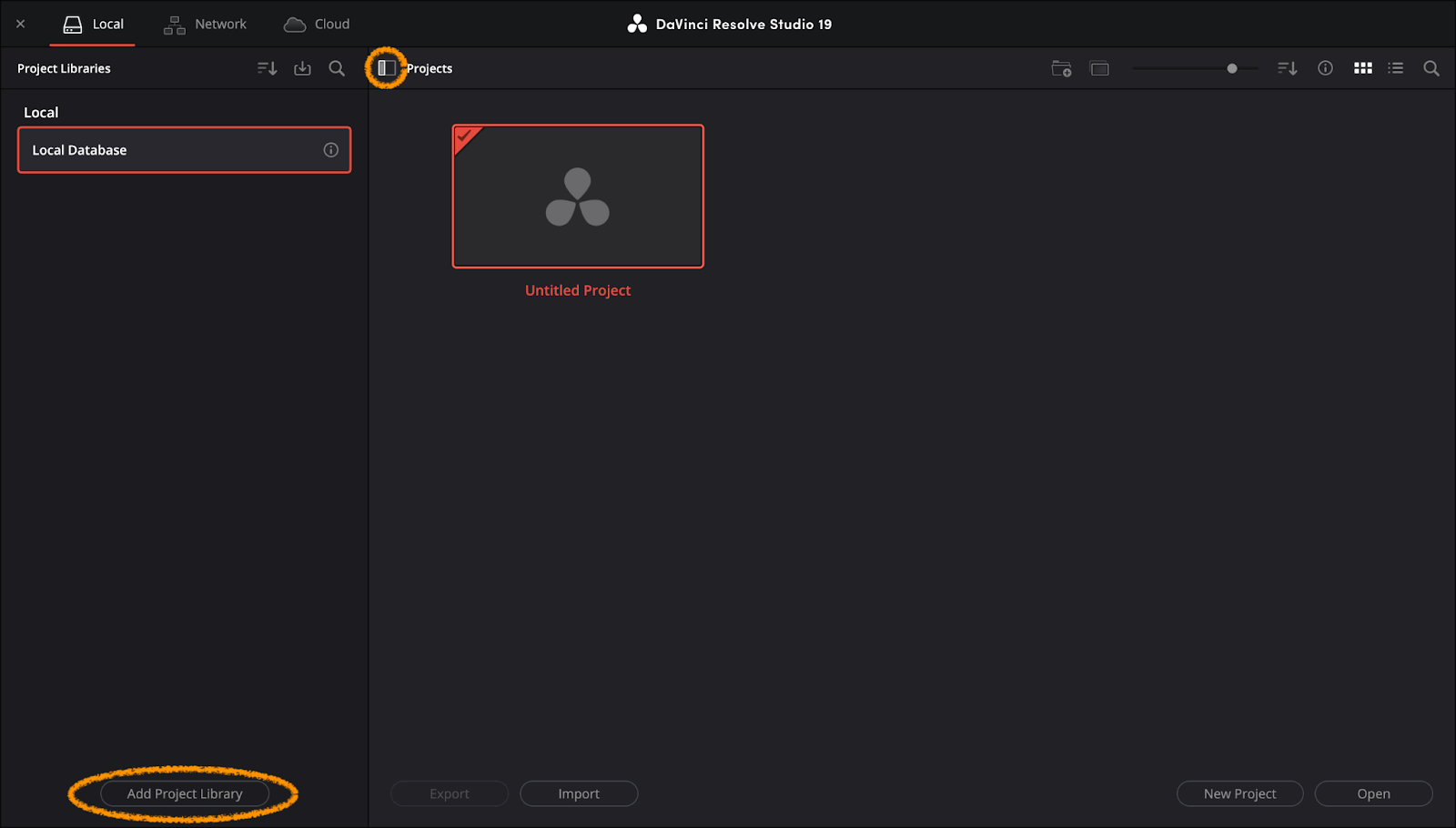Switch Projects to list view
The width and height of the screenshot is (1456, 828).
1395,68
